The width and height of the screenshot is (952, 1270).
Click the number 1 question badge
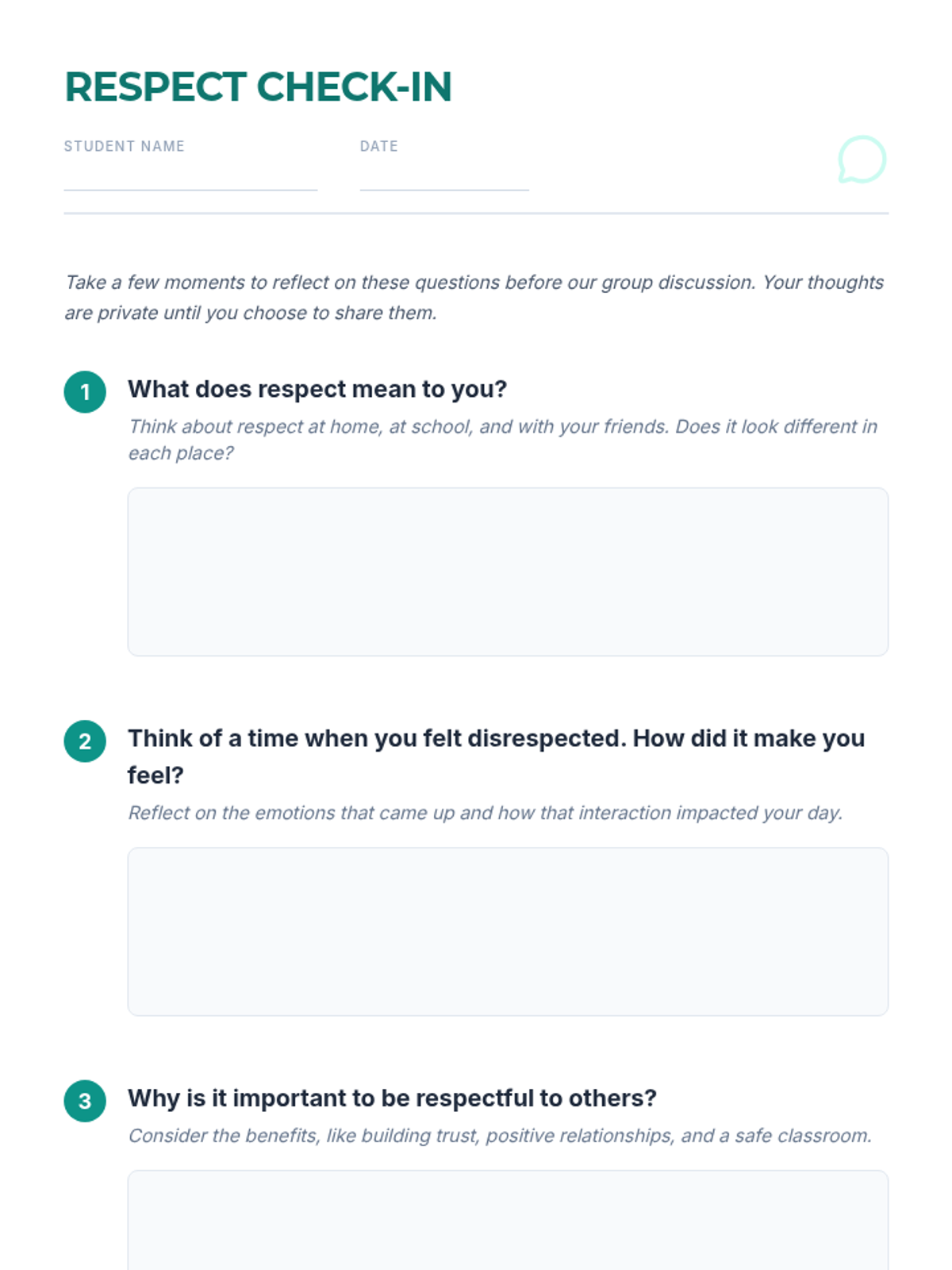(x=85, y=392)
